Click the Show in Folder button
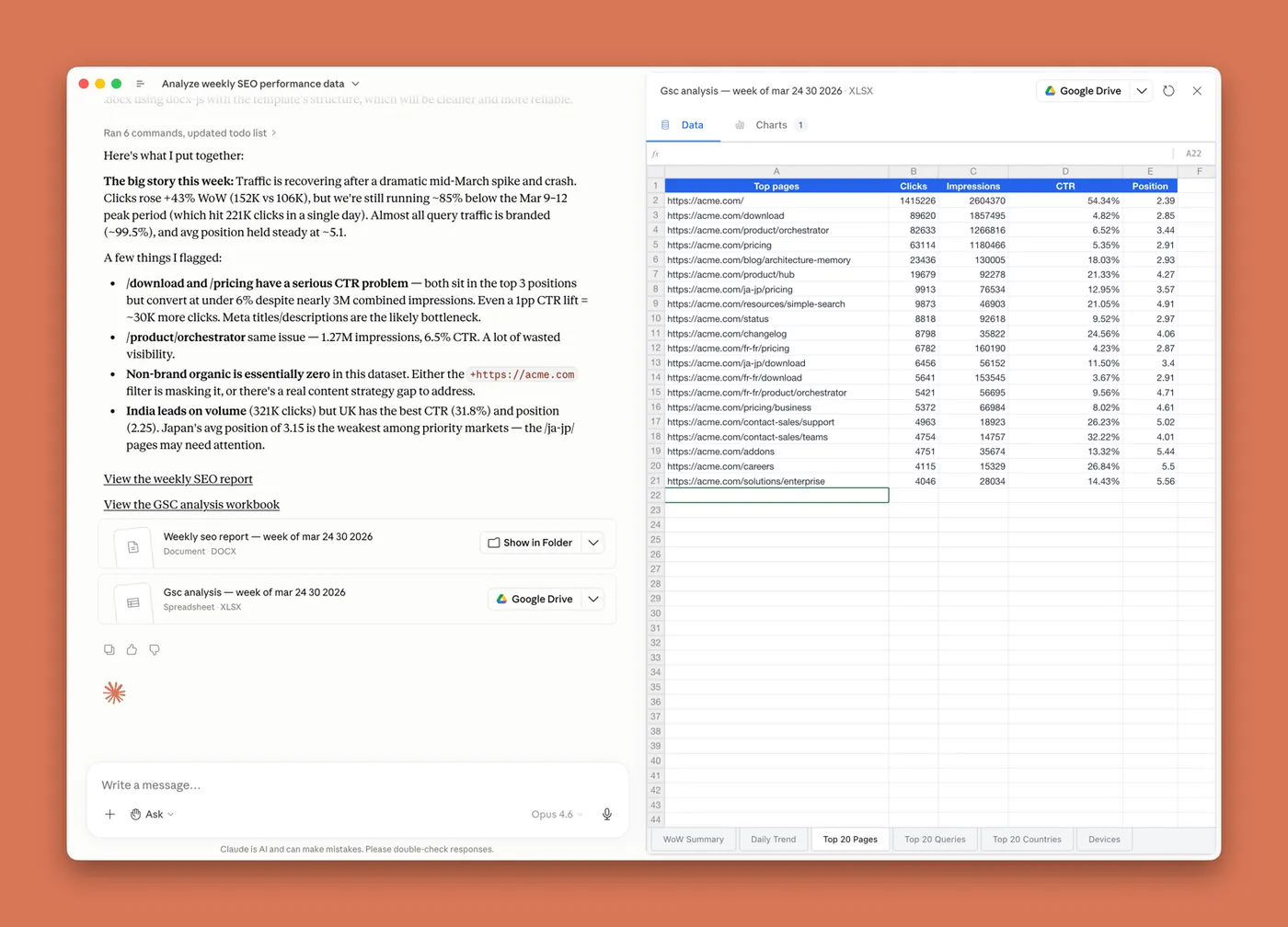 tap(530, 543)
